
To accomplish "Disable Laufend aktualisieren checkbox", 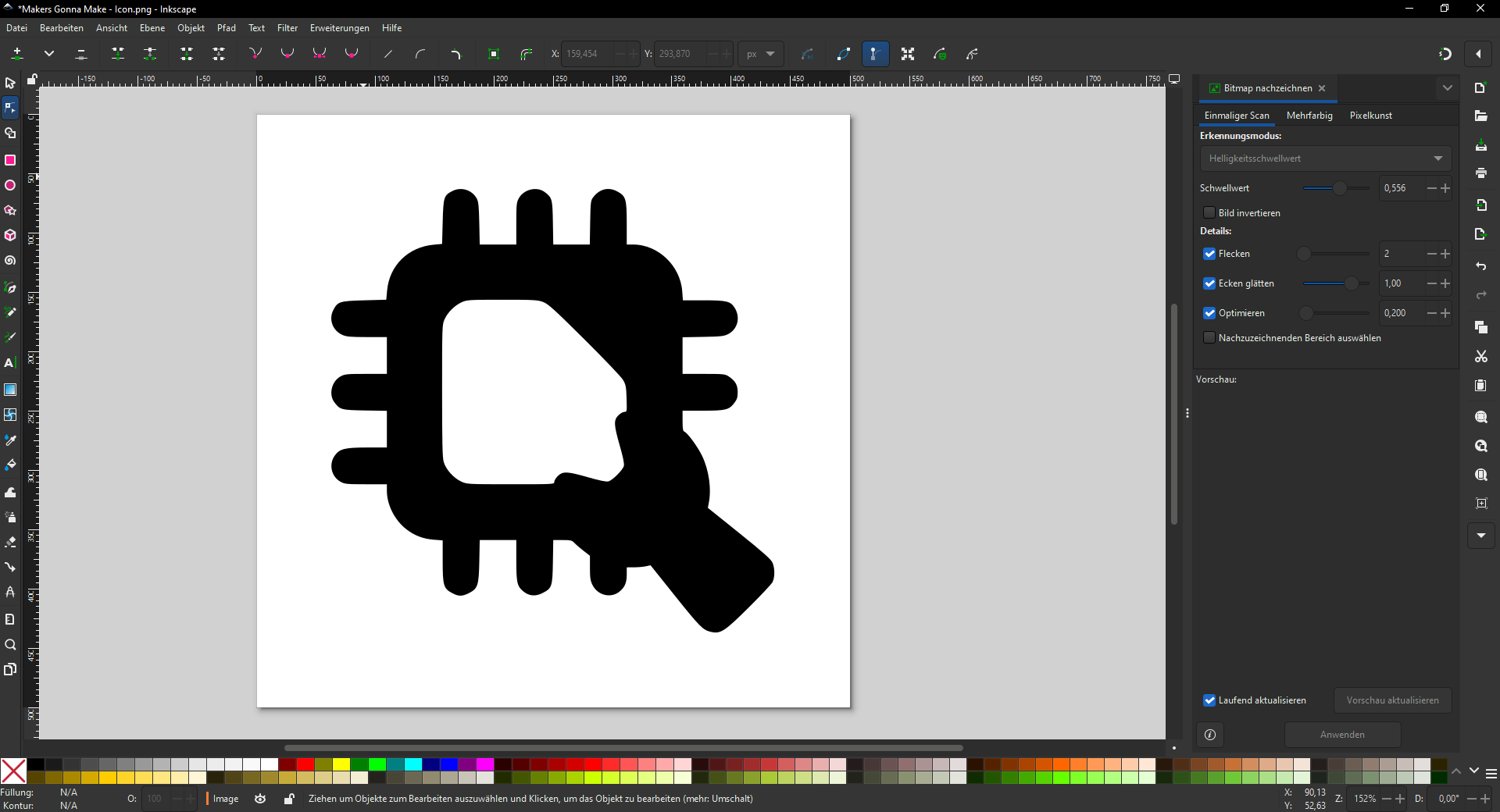I will point(1209,700).
